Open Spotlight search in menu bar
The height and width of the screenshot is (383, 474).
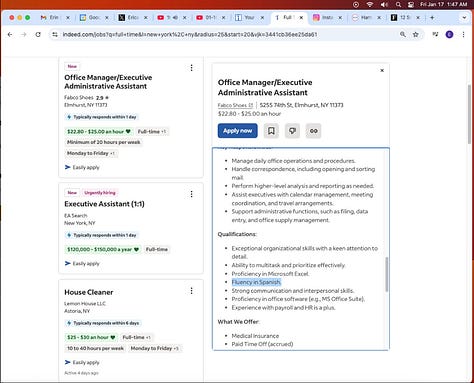click(398, 4)
